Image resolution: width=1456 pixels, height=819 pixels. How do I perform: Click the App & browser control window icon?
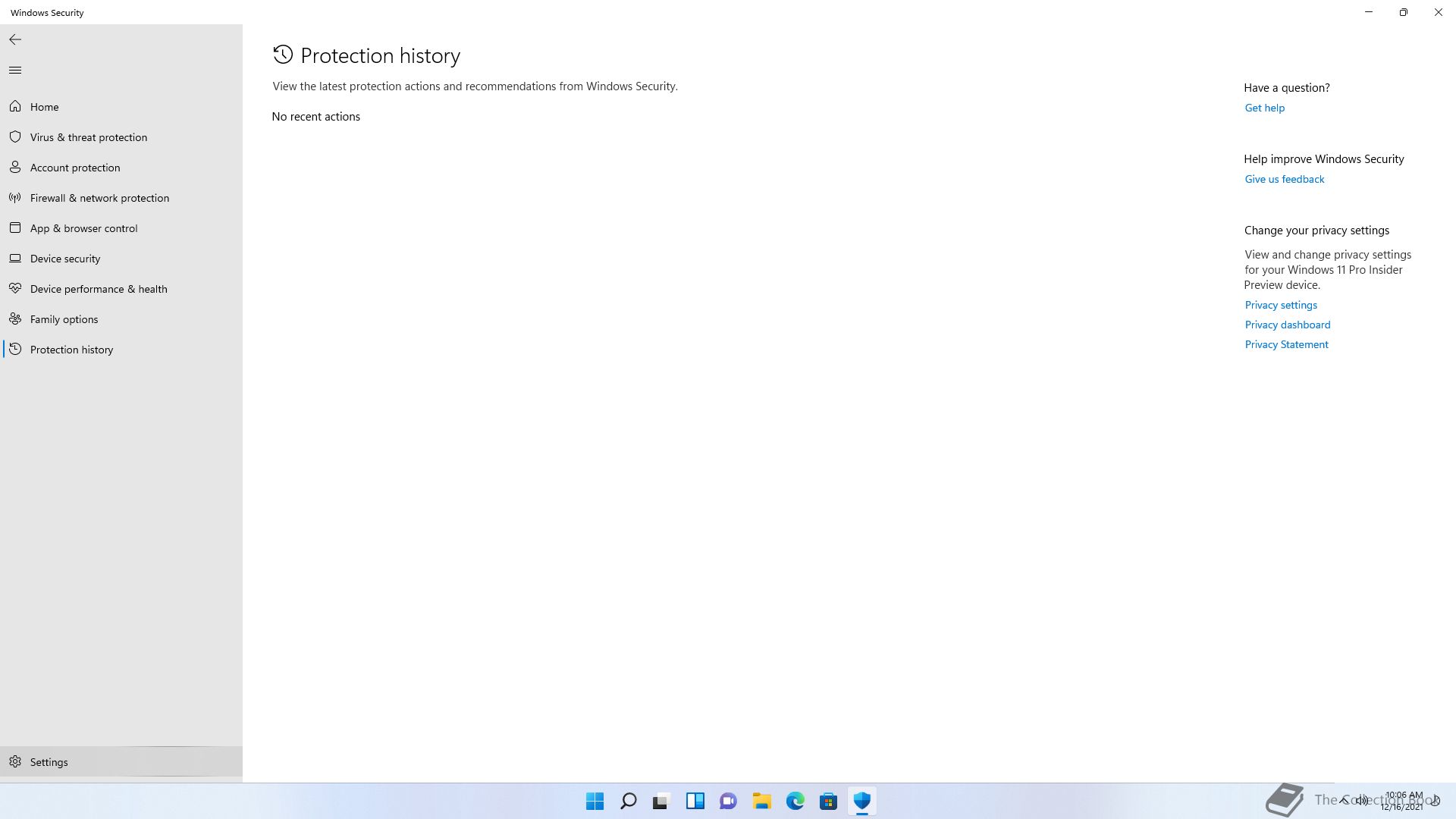coord(15,228)
